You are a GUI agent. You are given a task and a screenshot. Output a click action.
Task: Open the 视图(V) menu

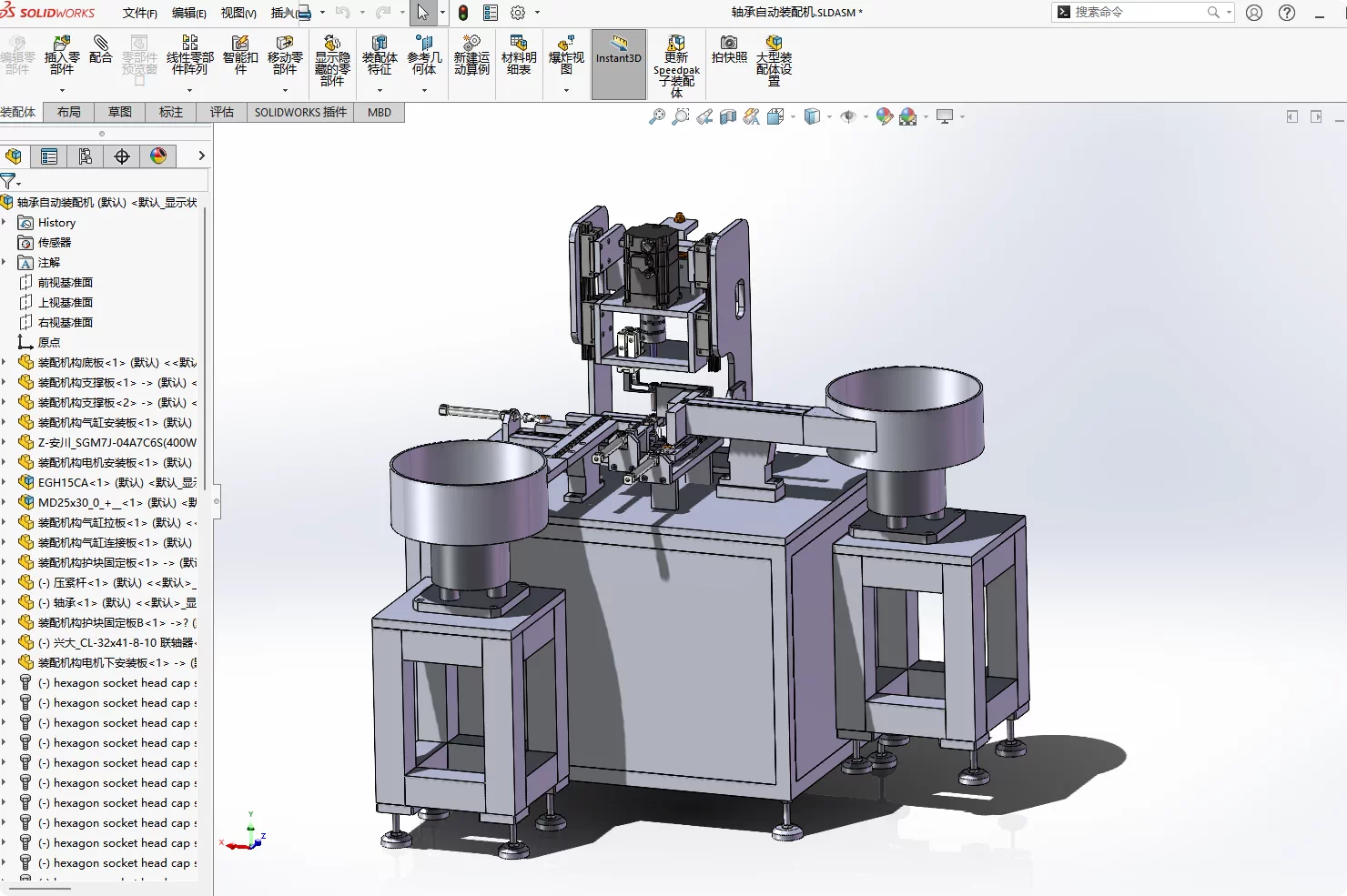pyautogui.click(x=238, y=13)
